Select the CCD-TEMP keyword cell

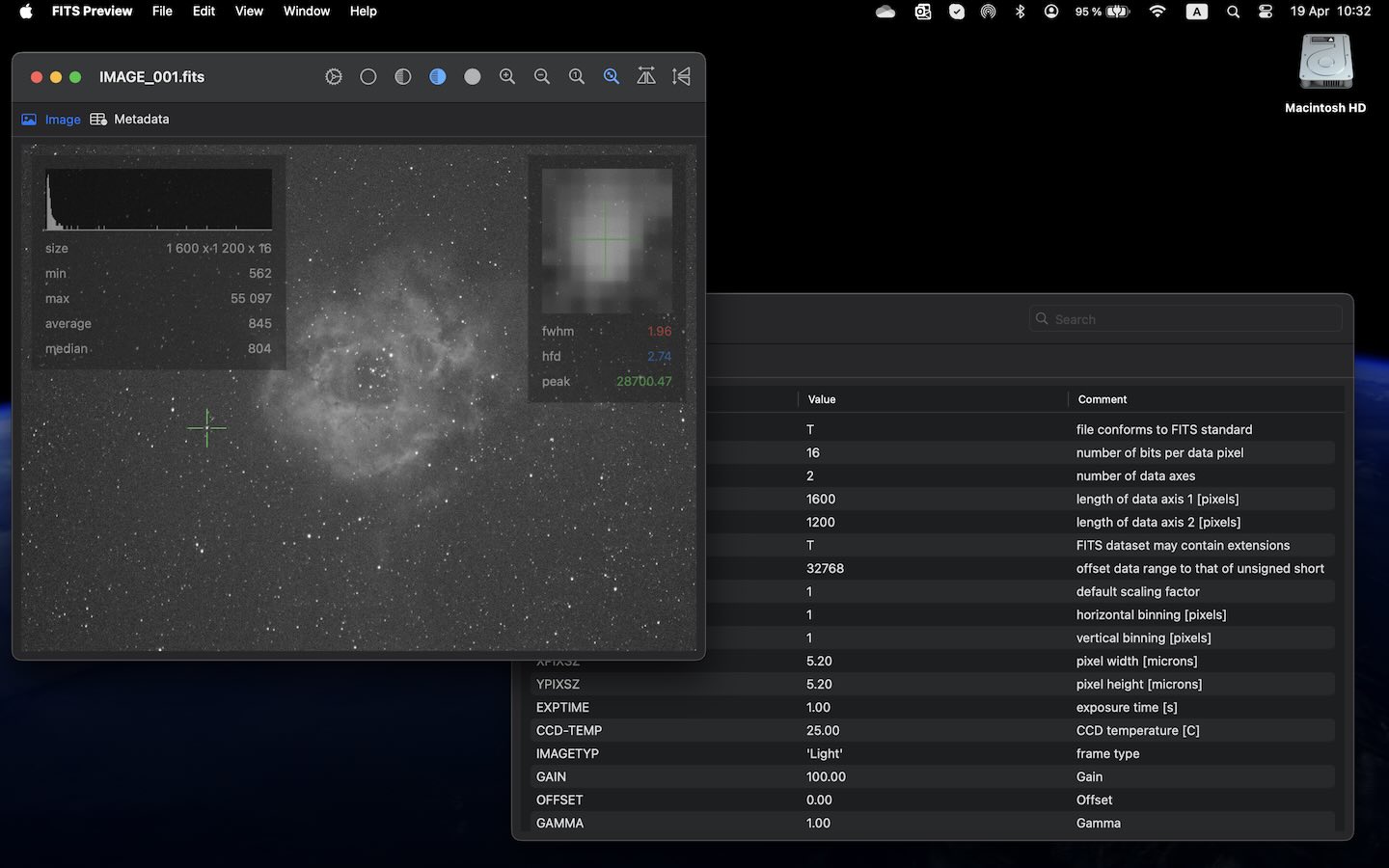click(569, 730)
